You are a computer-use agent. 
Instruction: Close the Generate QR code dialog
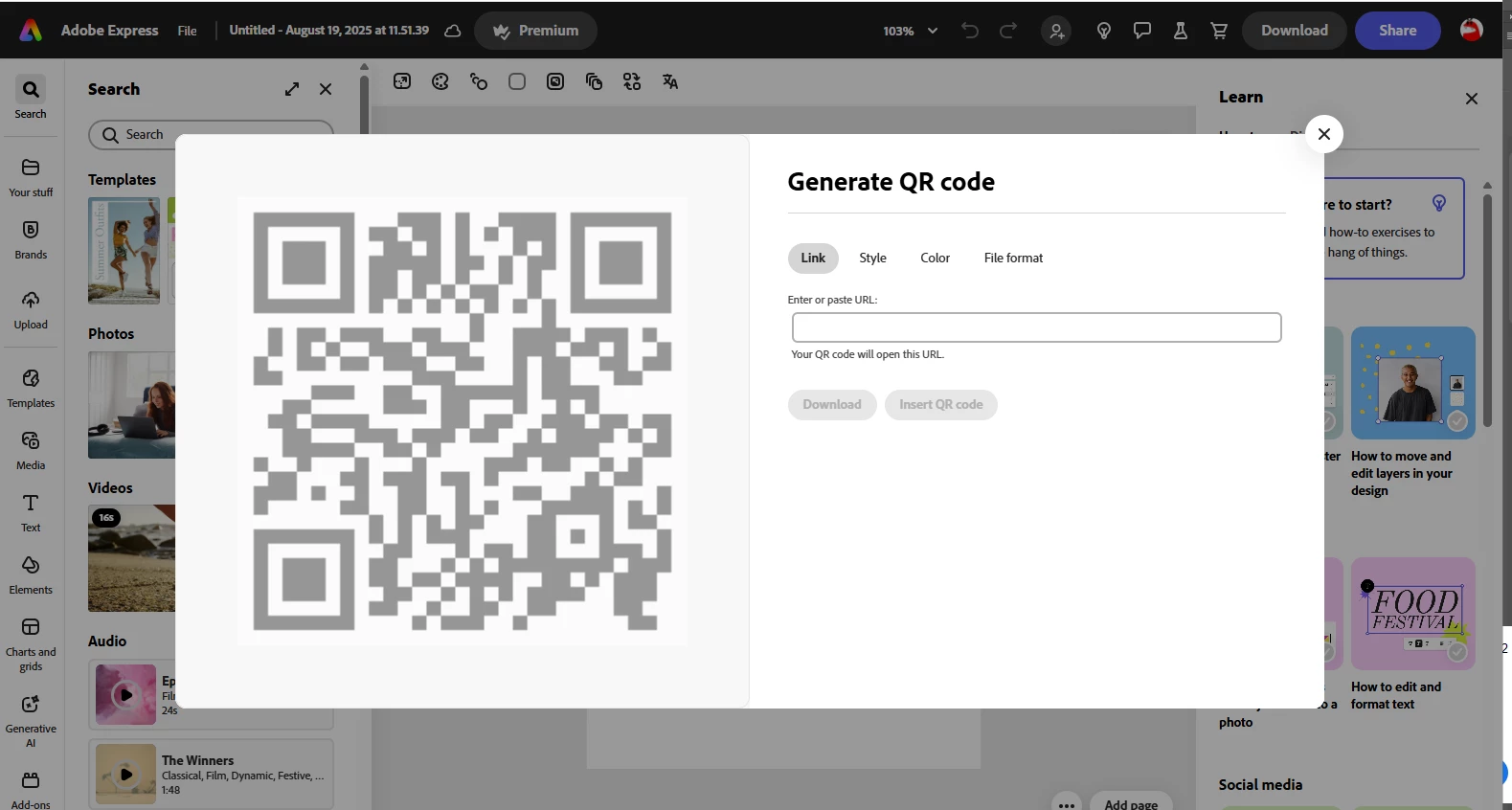tap(1324, 134)
